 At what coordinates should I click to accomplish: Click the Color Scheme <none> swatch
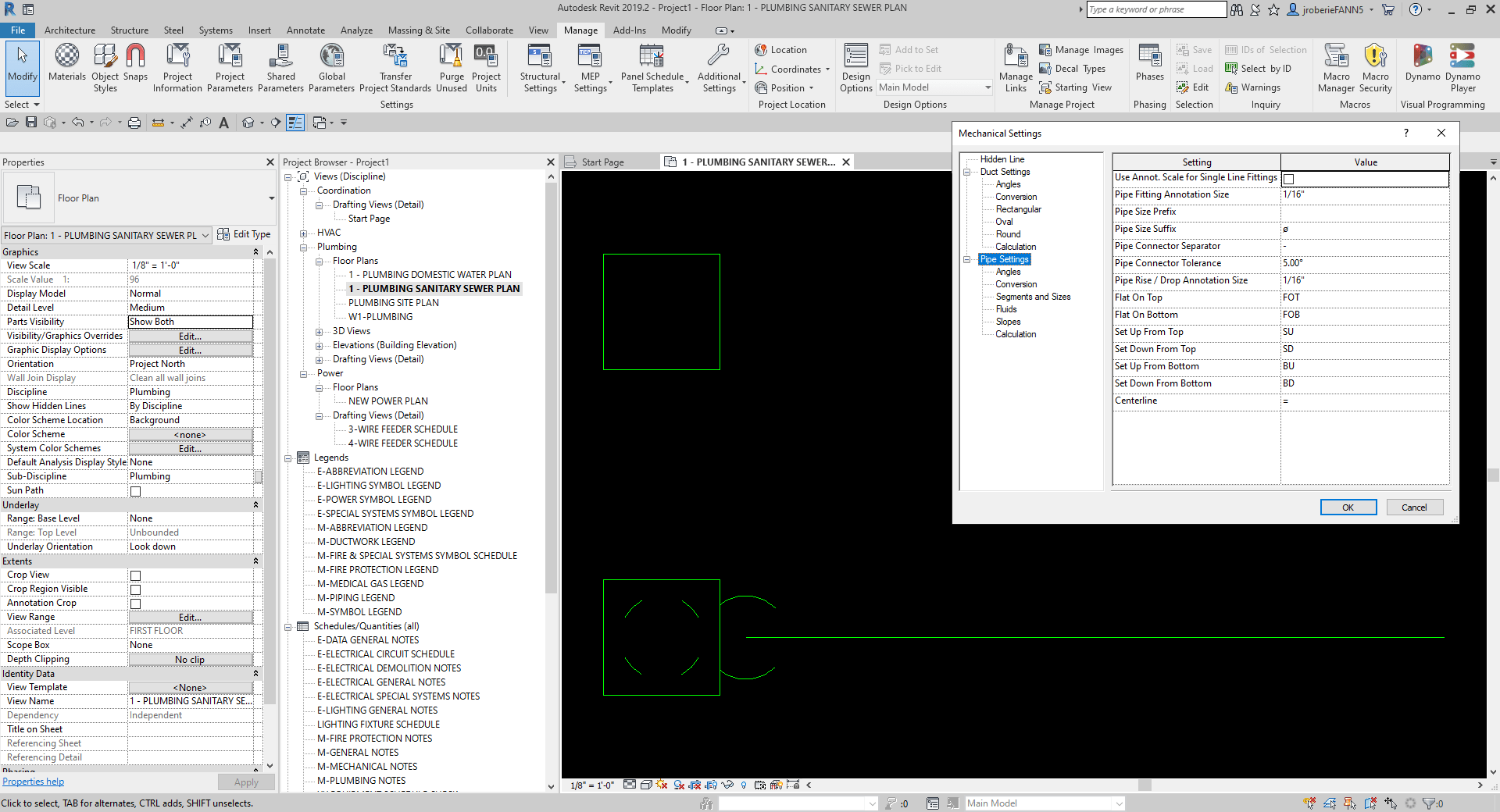190,434
